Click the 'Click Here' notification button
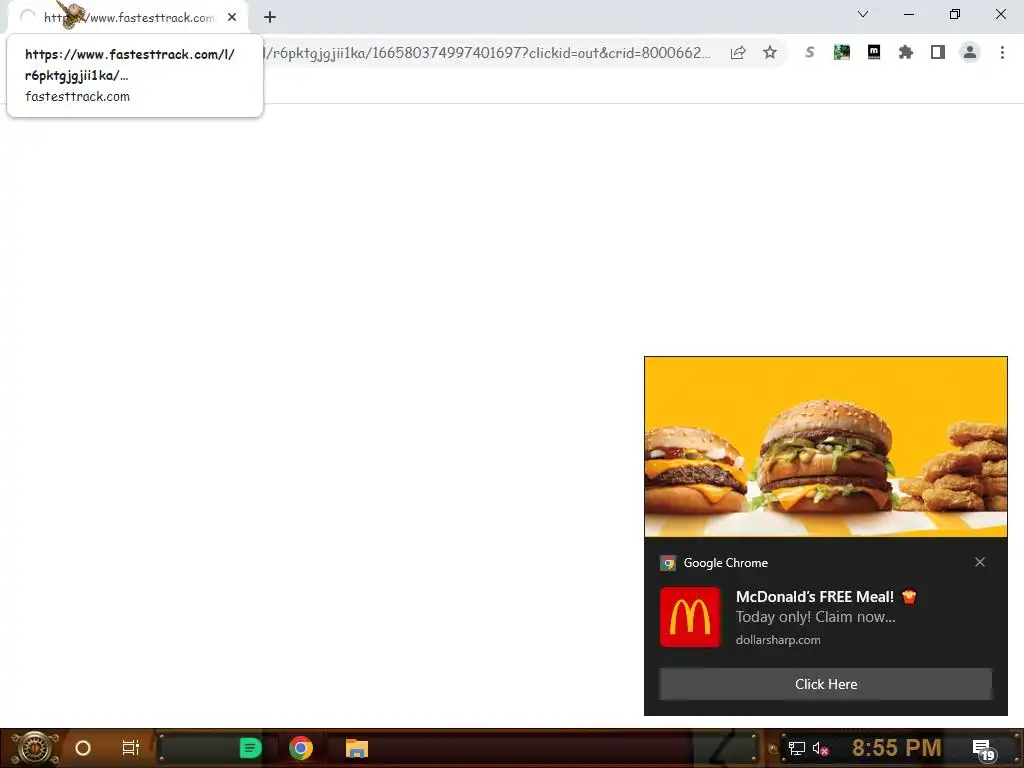 pyautogui.click(x=825, y=684)
